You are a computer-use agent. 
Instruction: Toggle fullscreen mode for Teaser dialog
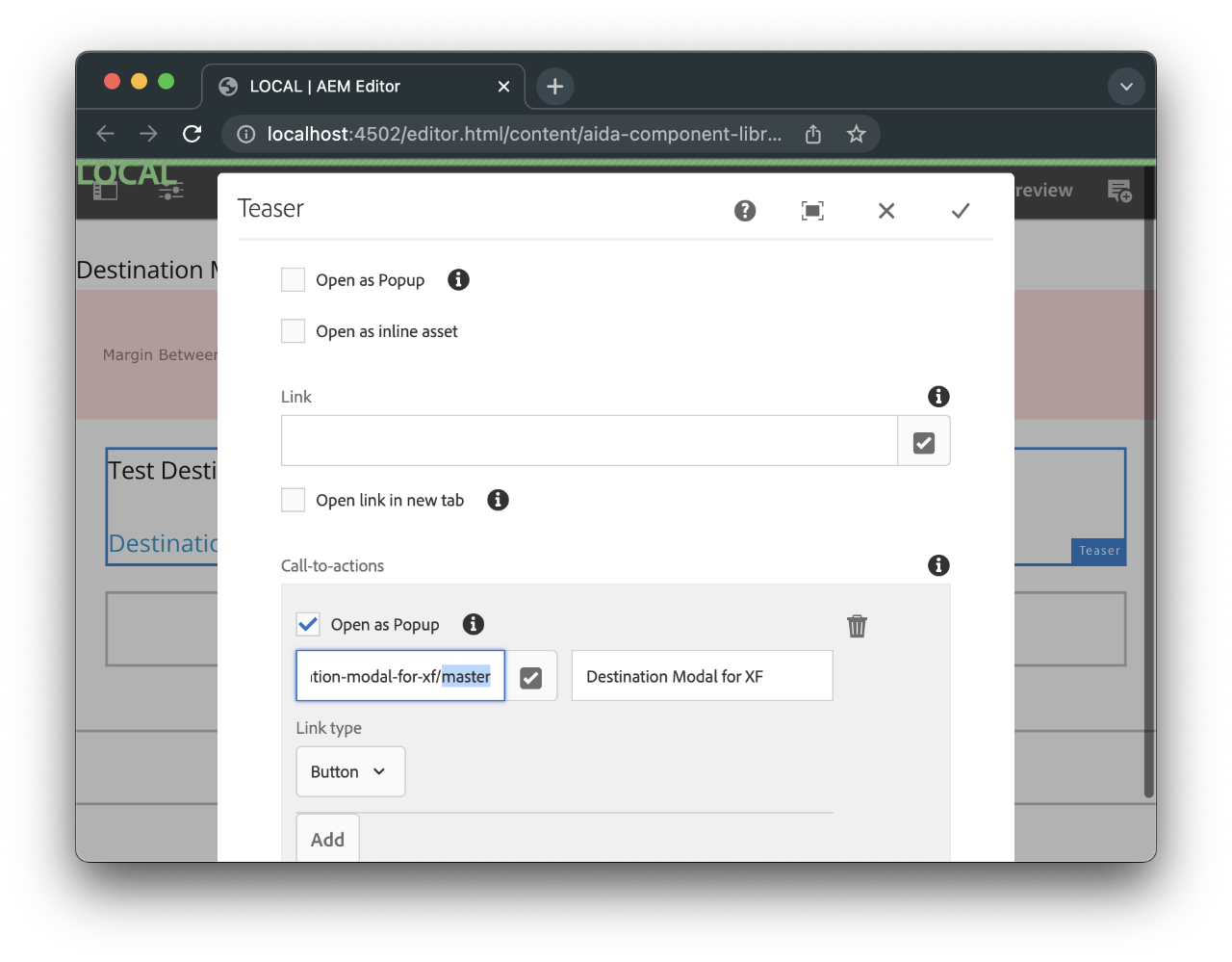point(812,211)
